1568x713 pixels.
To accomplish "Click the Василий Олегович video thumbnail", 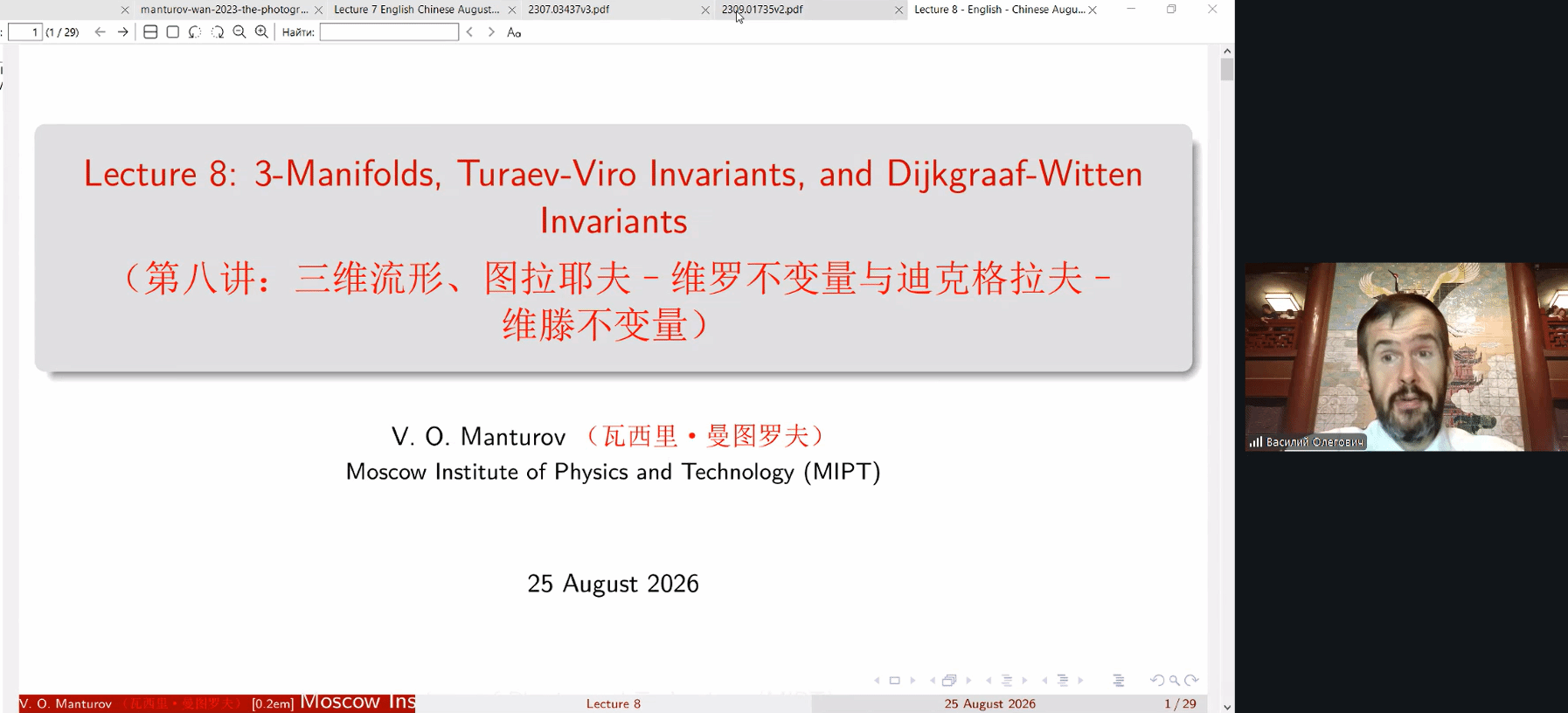I will pos(1406,356).
